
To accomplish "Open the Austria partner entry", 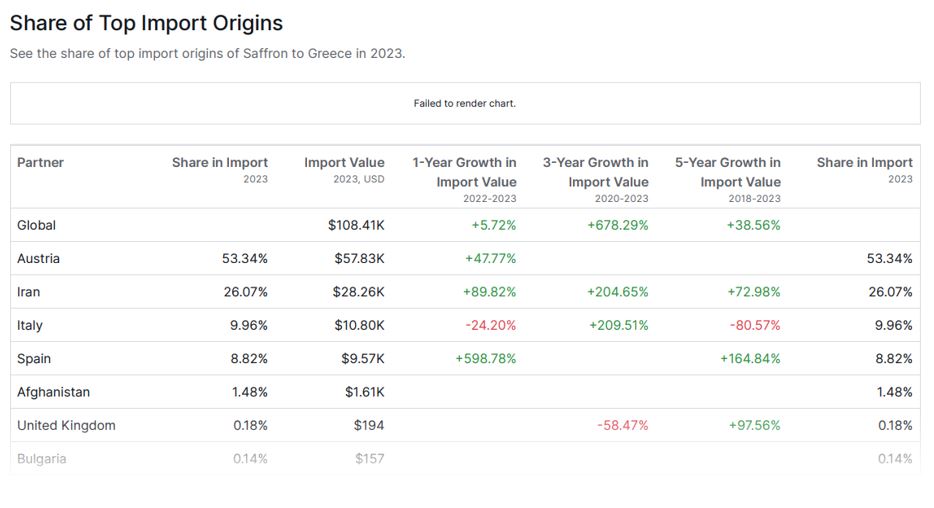I will 38,259.
